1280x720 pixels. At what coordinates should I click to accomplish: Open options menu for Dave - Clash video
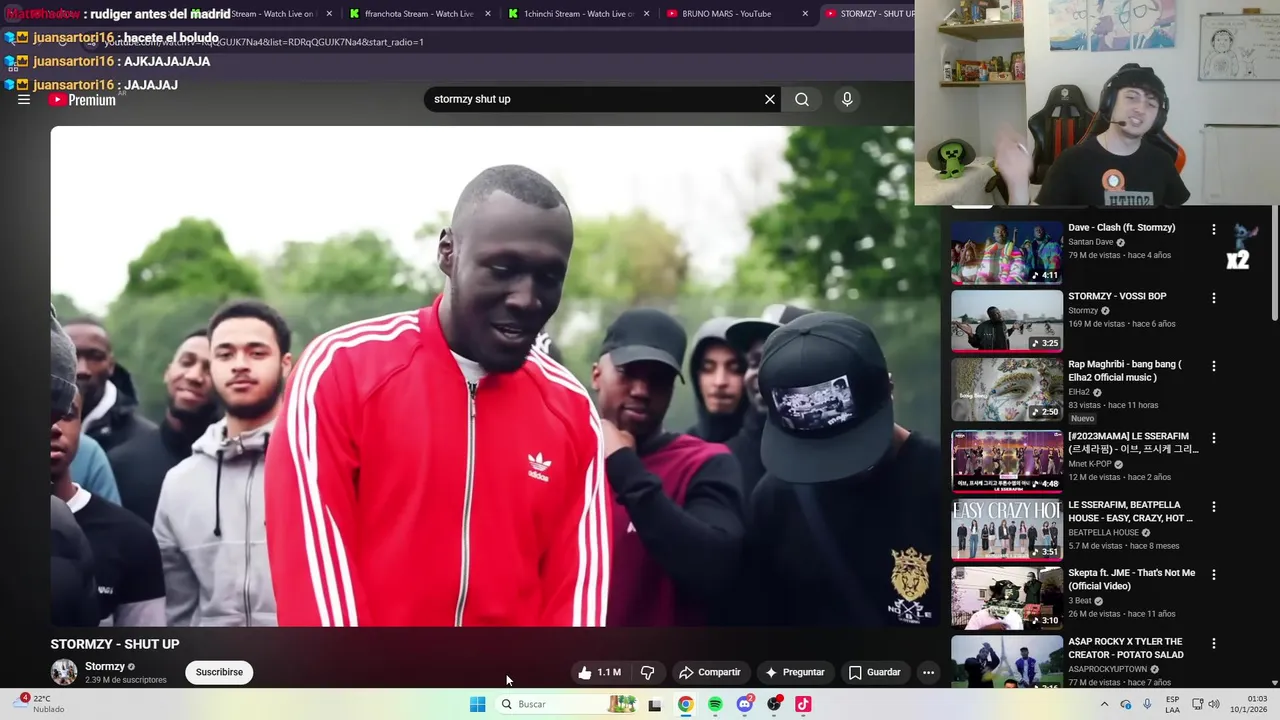[x=1214, y=230]
